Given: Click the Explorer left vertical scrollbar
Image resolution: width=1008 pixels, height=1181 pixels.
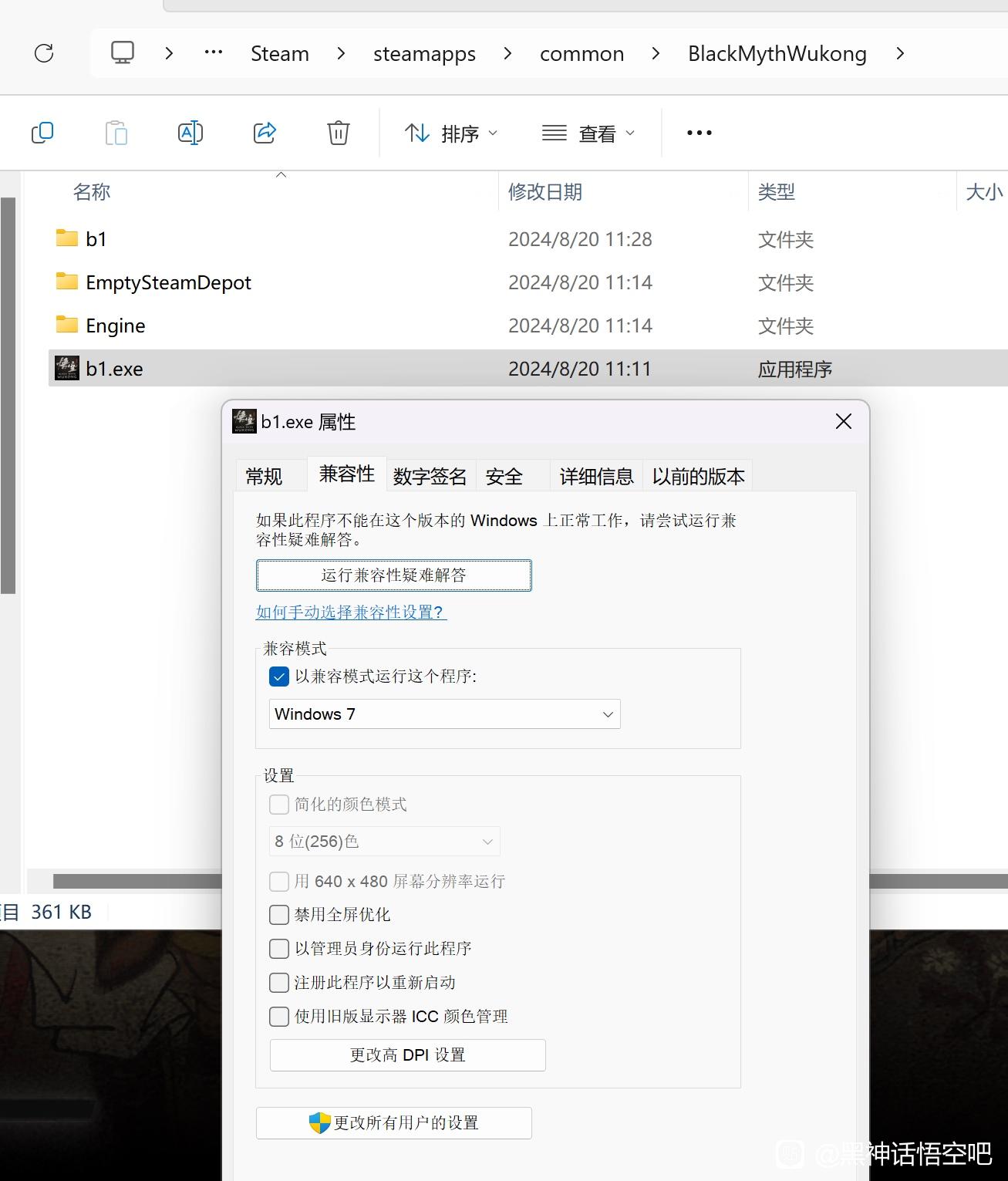Looking at the screenshot, I should click(x=8, y=396).
